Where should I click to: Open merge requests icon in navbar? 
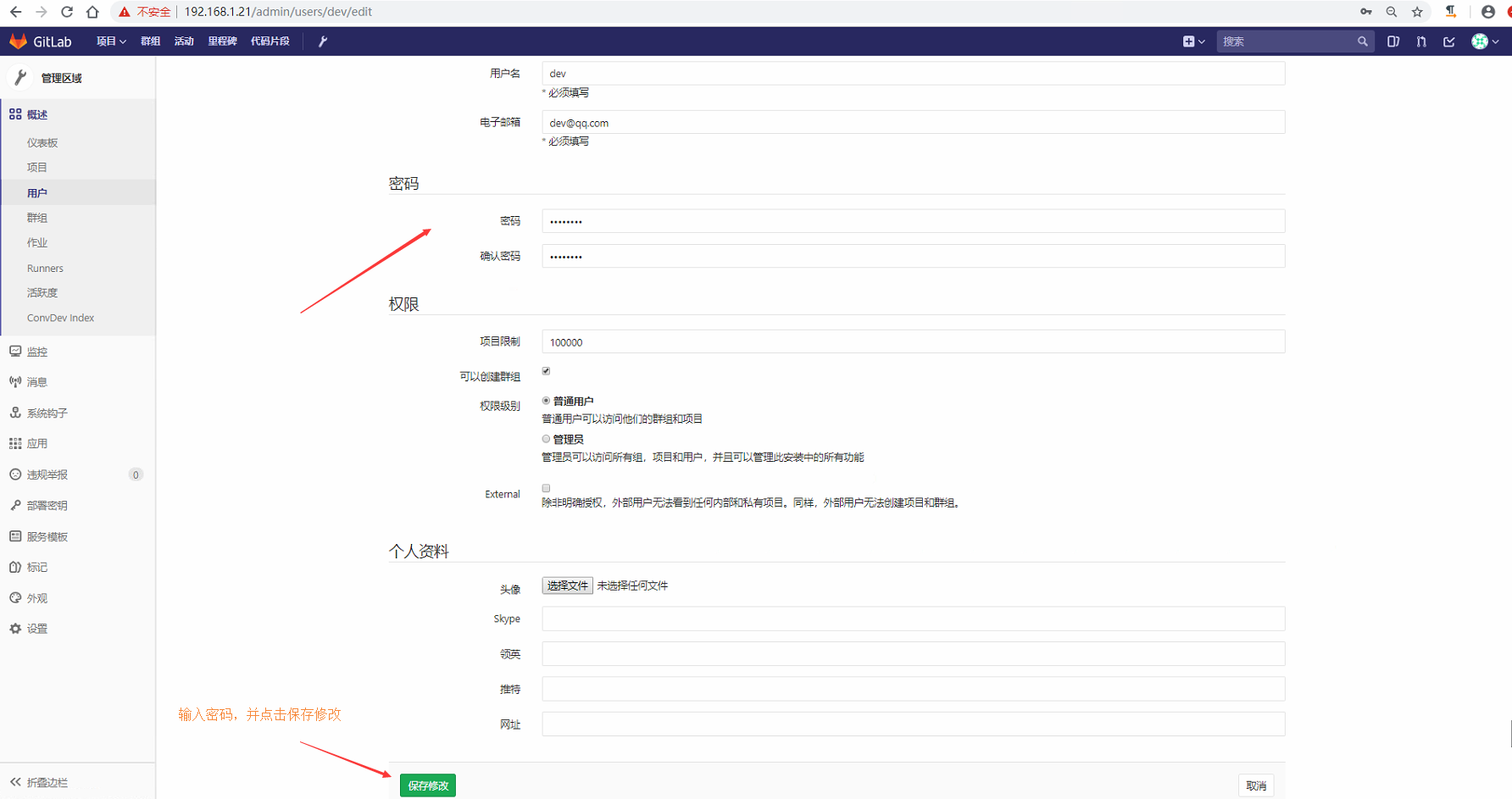pyautogui.click(x=1421, y=41)
